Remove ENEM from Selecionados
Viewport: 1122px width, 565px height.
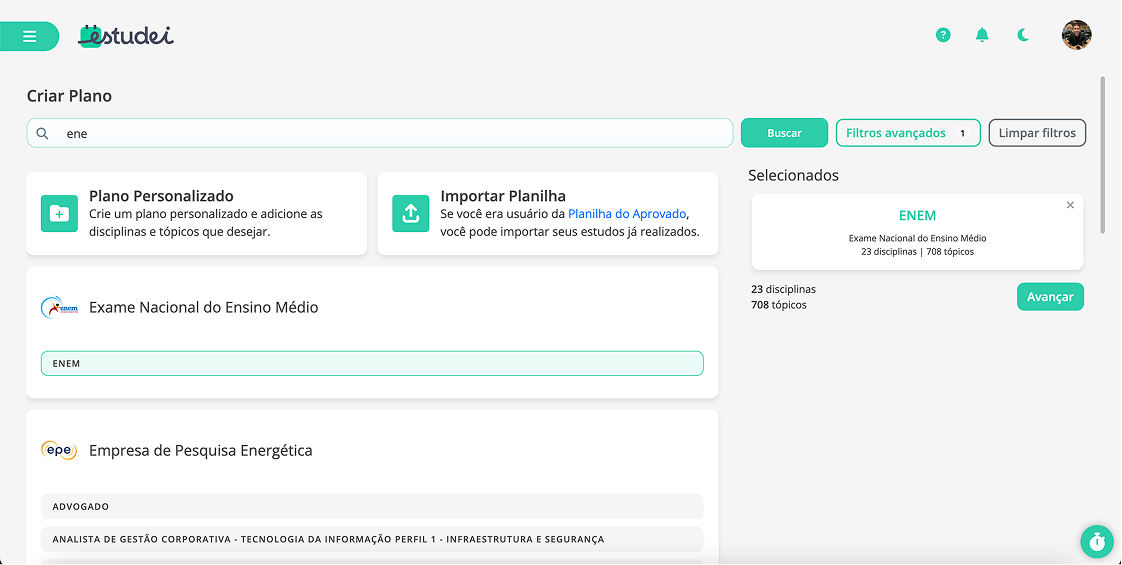(1070, 205)
